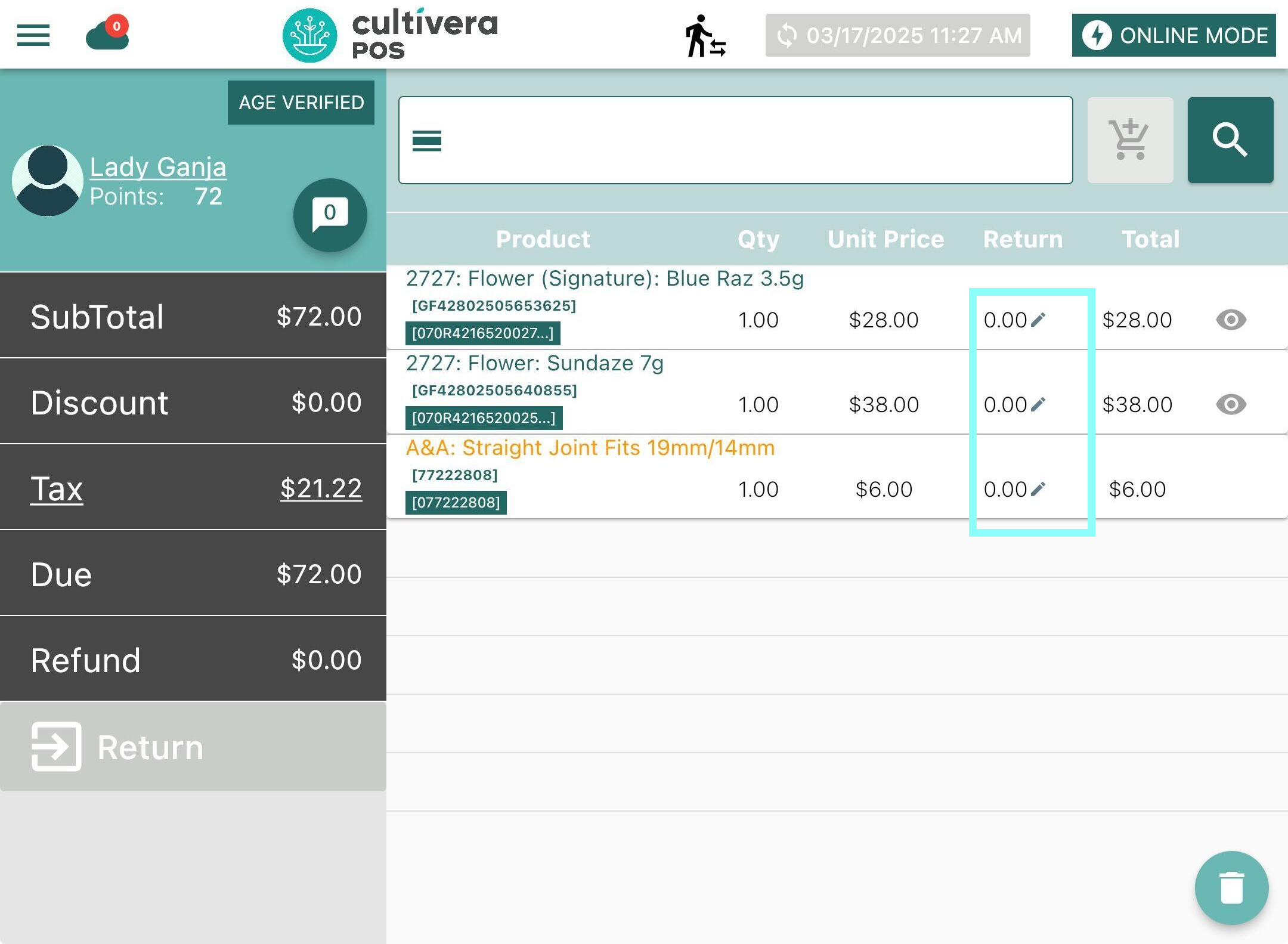The height and width of the screenshot is (944, 1288).
Task: View details of Sundaze 7g via eye icon
Action: pyautogui.click(x=1231, y=404)
